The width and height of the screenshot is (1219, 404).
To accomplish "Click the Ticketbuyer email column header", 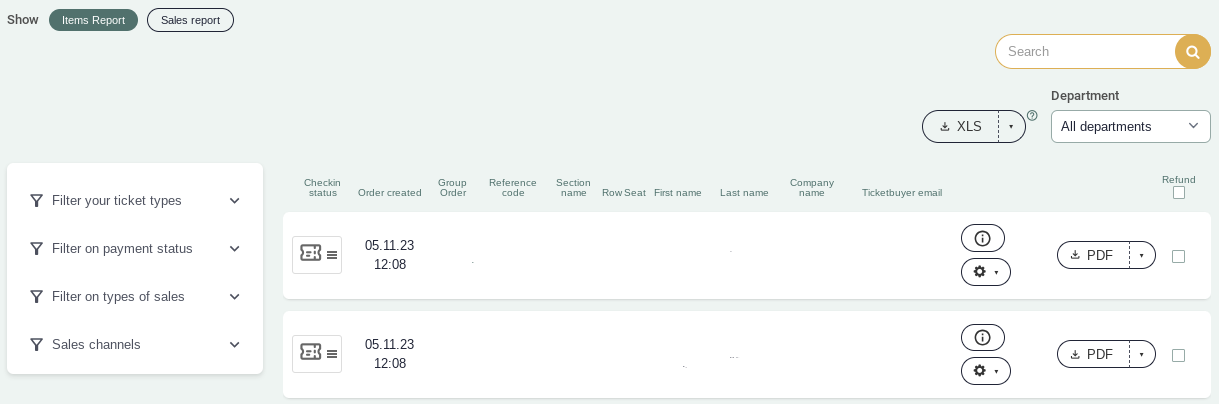I will pos(902,193).
